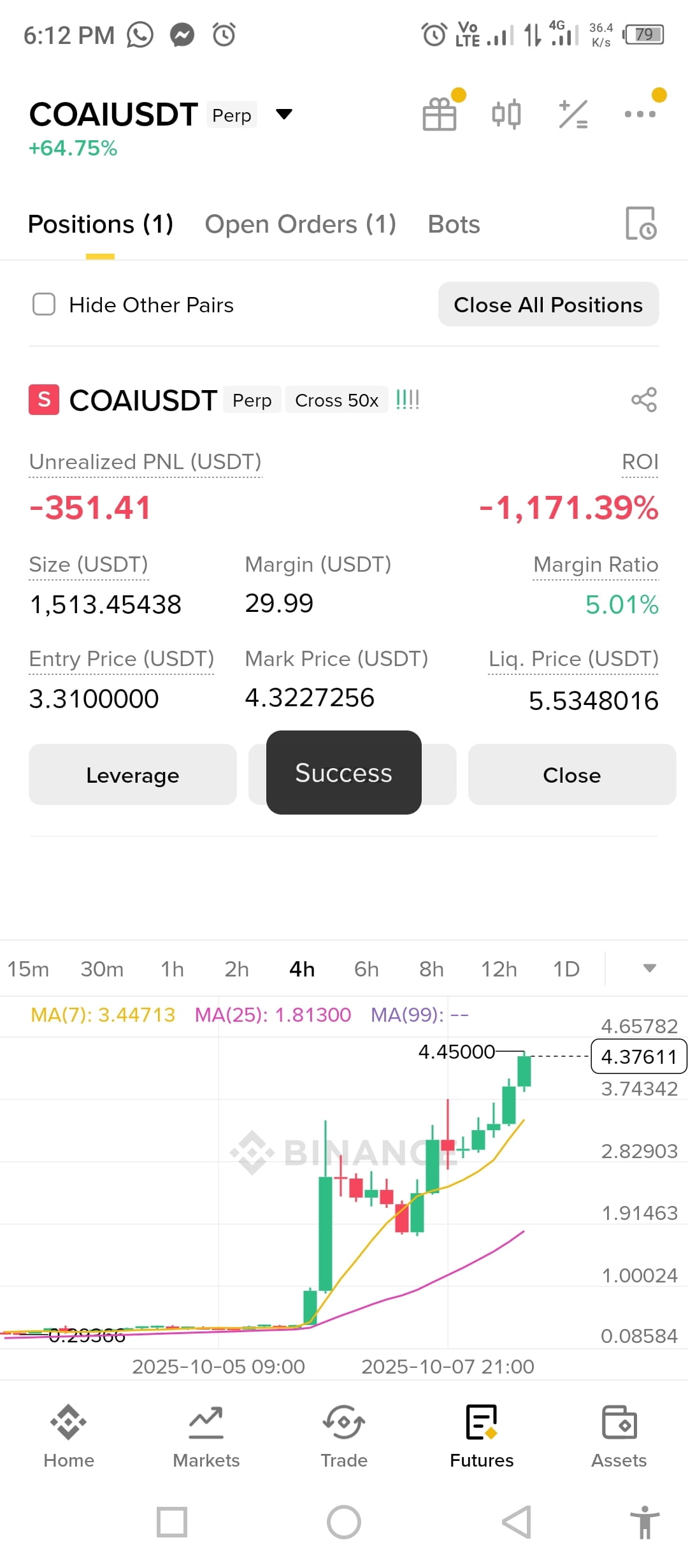
Task: Tick the Hide Other Pairs checkbox
Action: [x=44, y=305]
